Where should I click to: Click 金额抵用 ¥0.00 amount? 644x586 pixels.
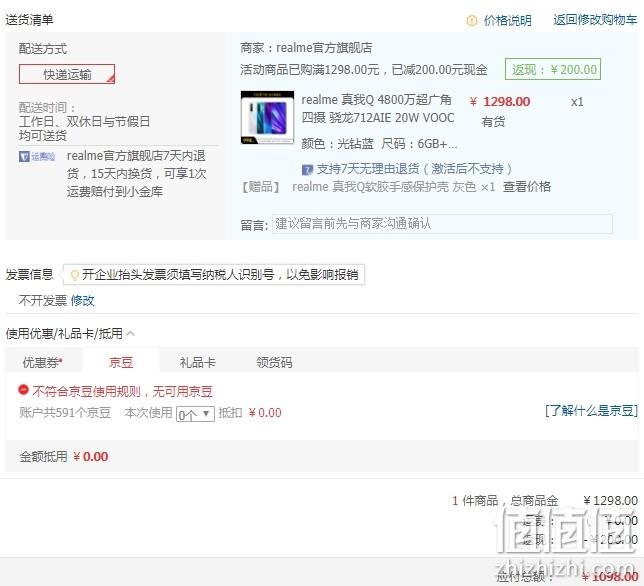(x=90, y=457)
